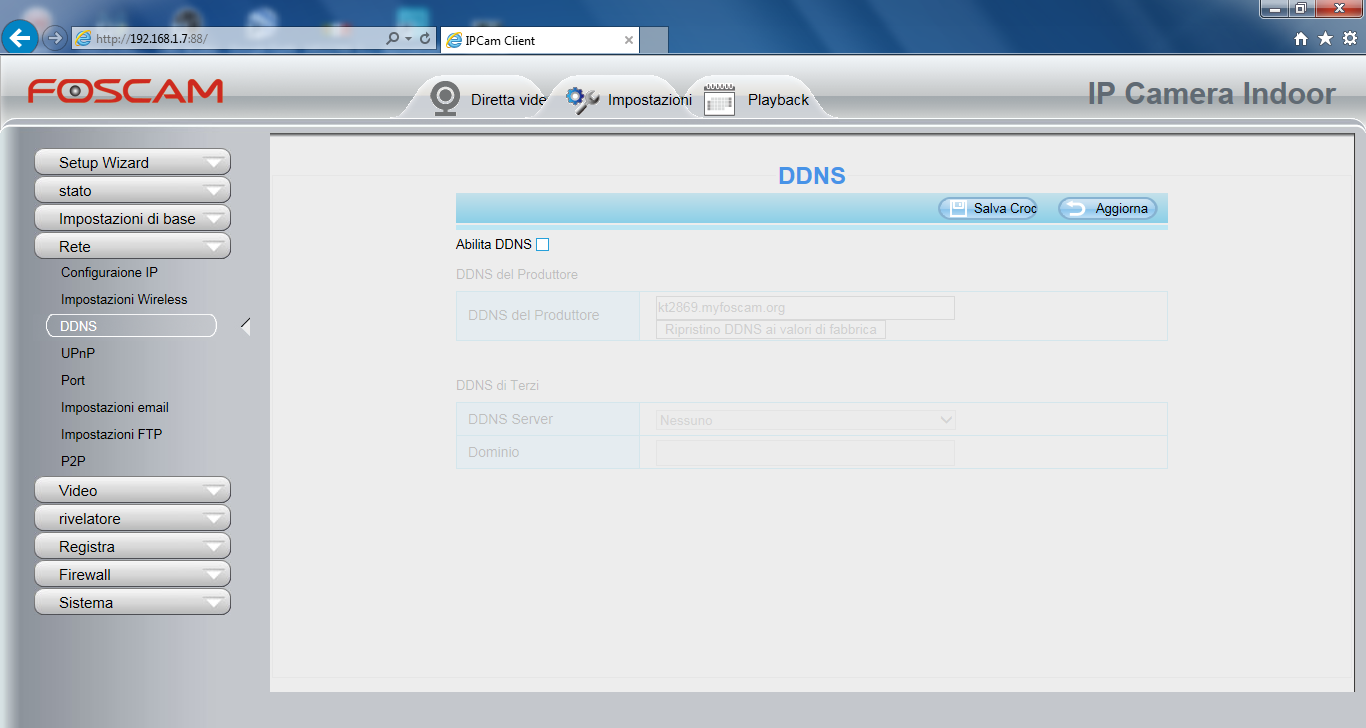Open the favorites star icon
Viewport: 1366px width, 728px height.
coord(1325,38)
